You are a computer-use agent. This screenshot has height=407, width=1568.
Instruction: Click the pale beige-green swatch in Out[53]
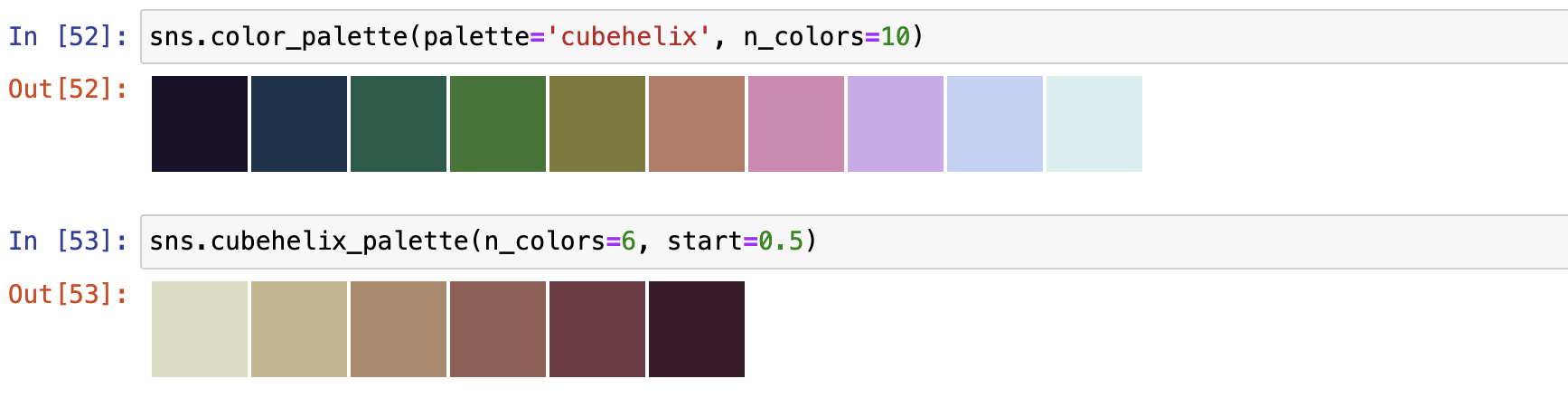[200, 329]
